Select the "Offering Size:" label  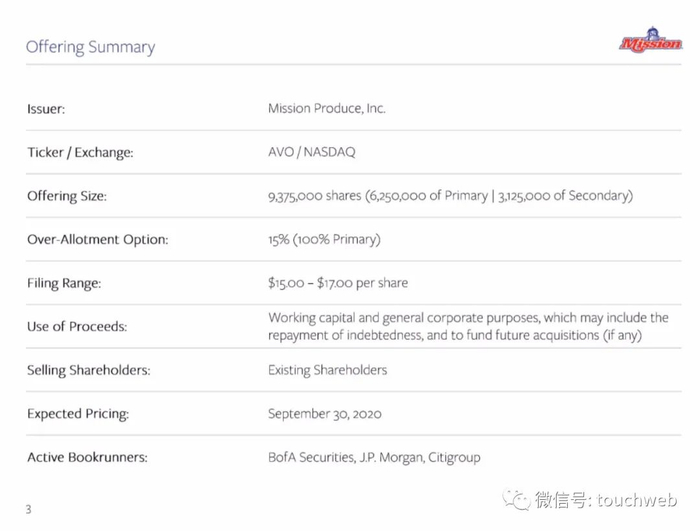tap(67, 196)
